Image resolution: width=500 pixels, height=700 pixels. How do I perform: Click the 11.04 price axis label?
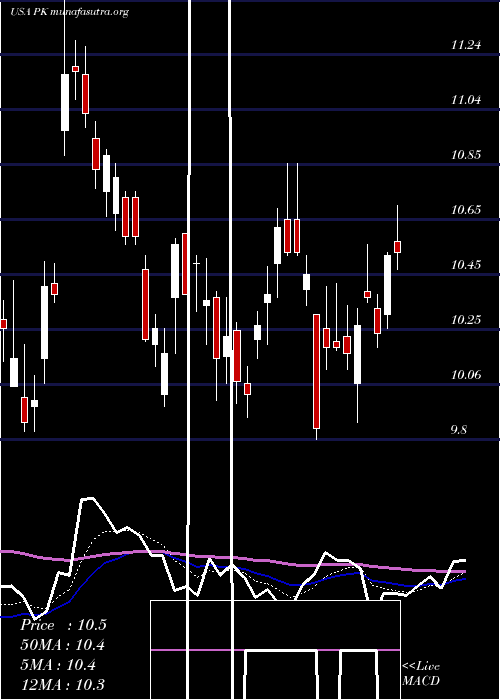[466, 100]
